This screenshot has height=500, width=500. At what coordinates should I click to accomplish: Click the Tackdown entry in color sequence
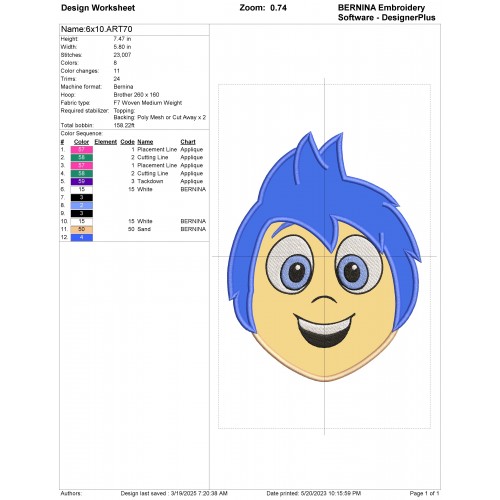point(150,181)
